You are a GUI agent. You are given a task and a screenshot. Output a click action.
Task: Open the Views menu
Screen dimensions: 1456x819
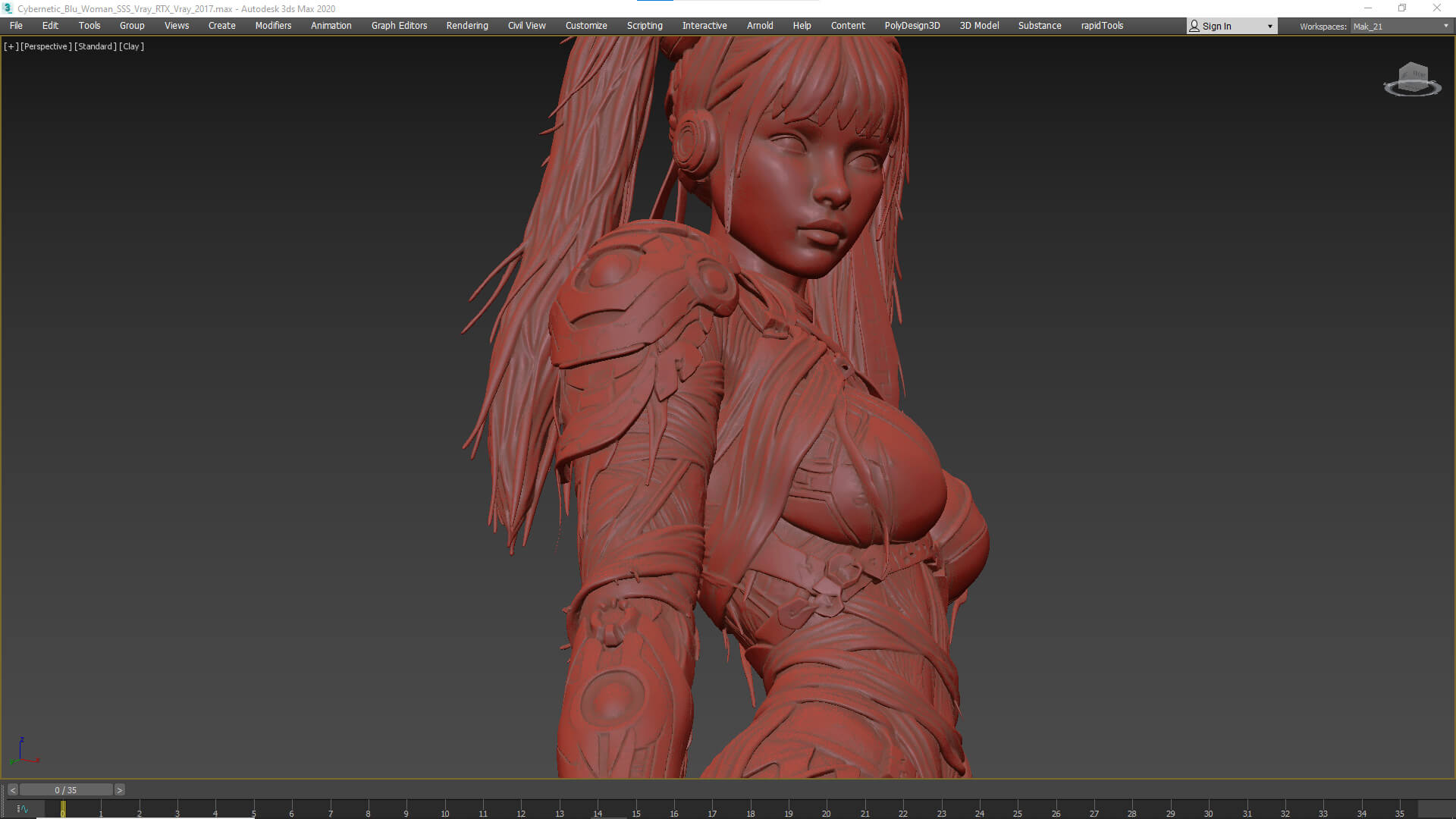pos(177,26)
